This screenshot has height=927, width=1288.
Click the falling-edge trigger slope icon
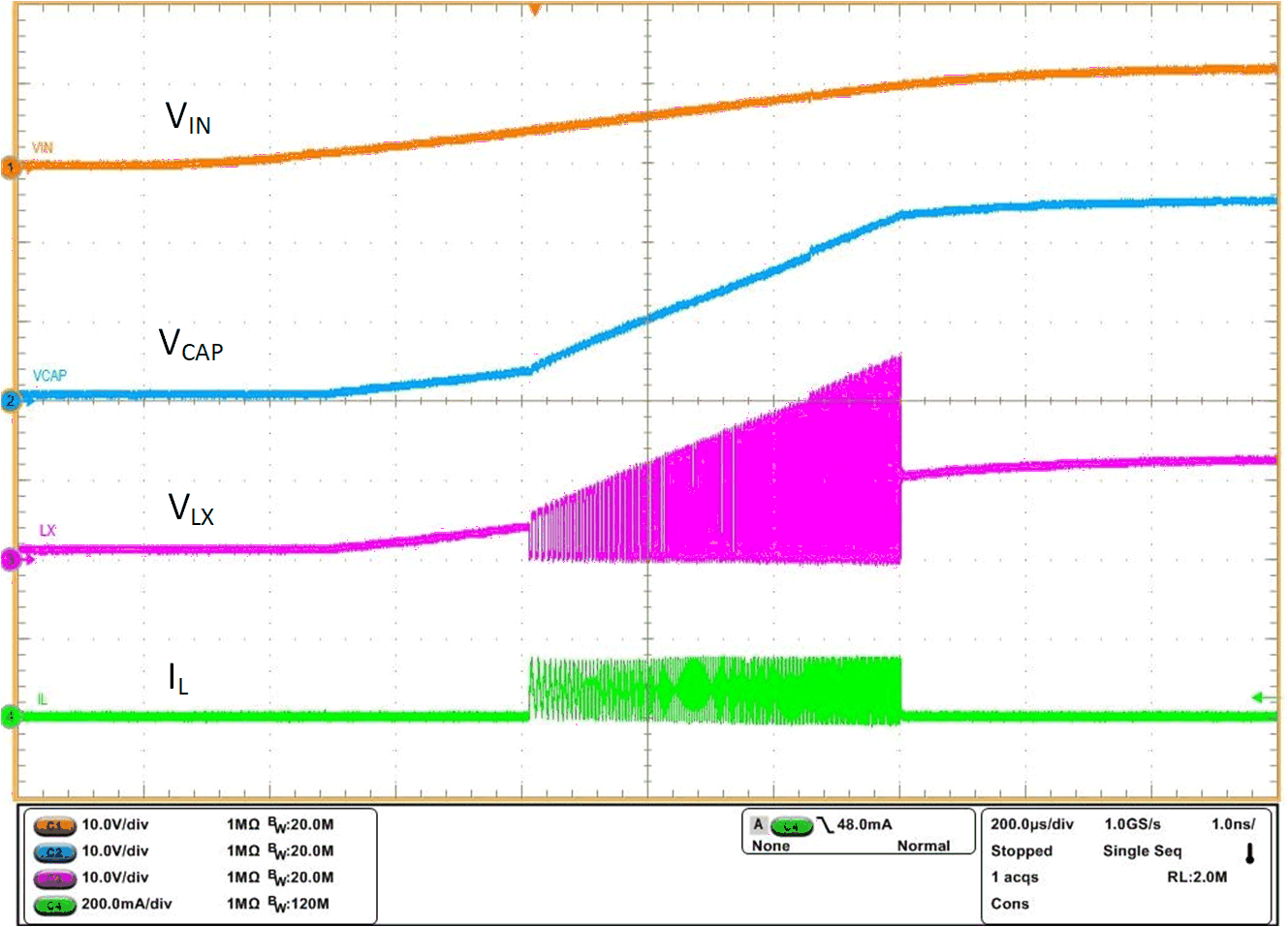click(x=825, y=825)
